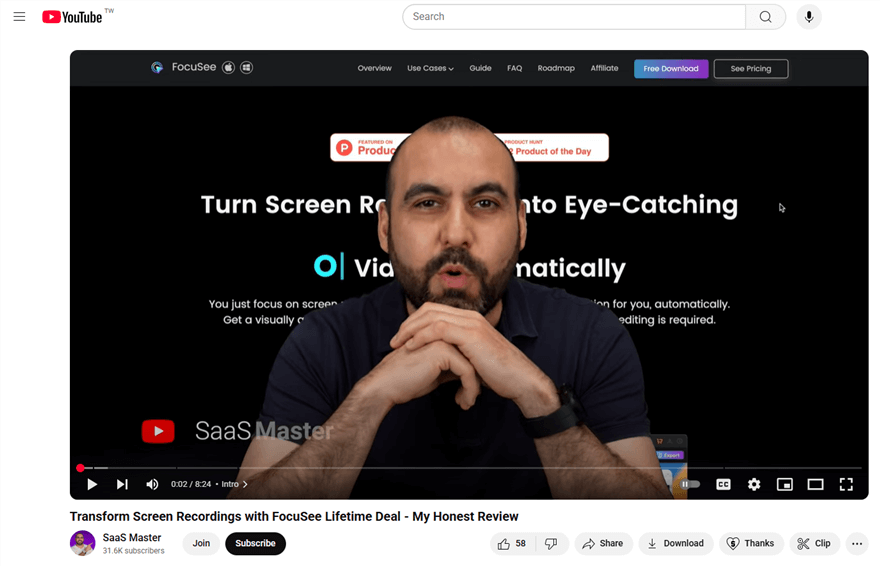The height and width of the screenshot is (566, 880).
Task: Like the video (58 likes)
Action: tap(512, 543)
